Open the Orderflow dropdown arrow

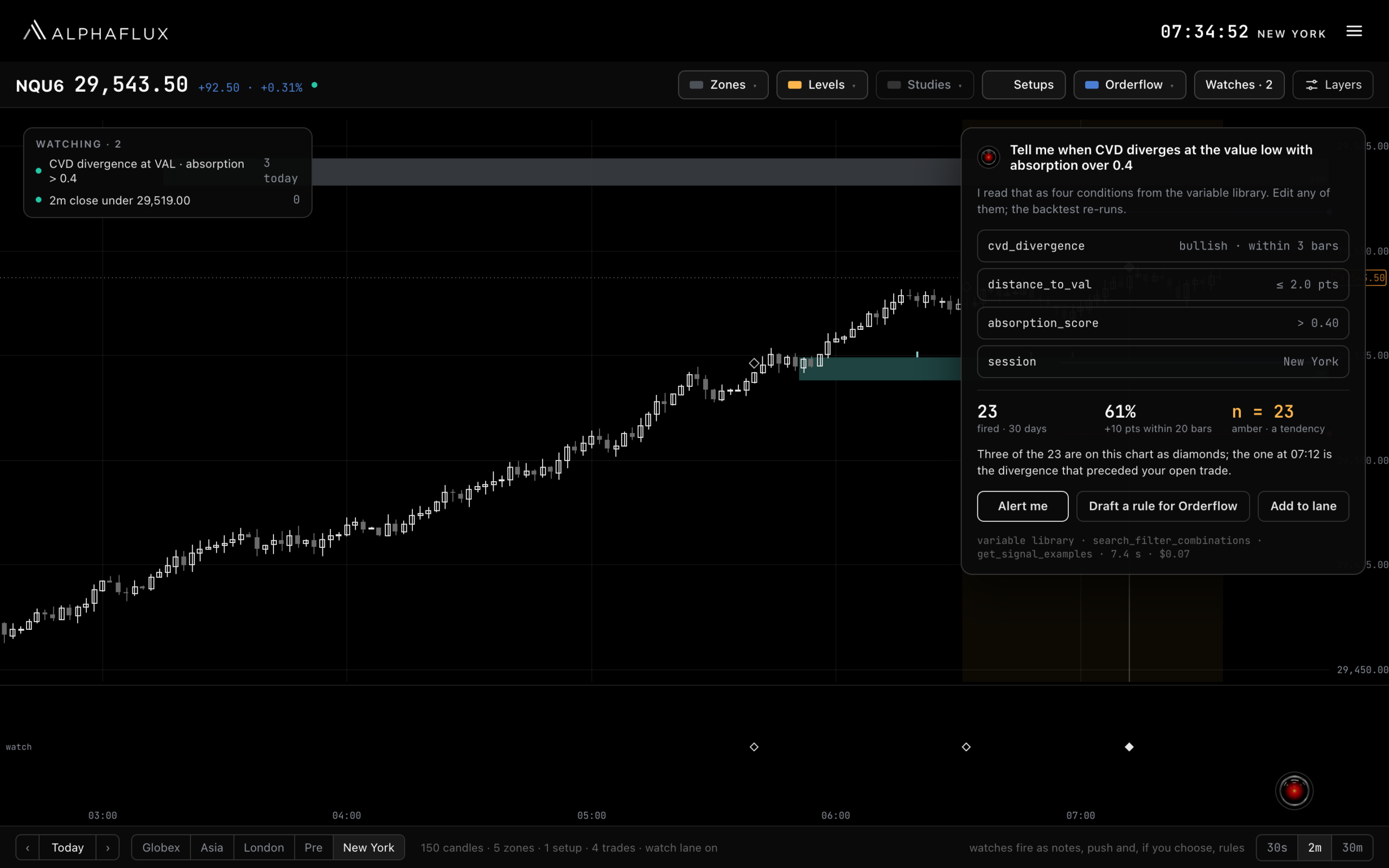click(1172, 86)
